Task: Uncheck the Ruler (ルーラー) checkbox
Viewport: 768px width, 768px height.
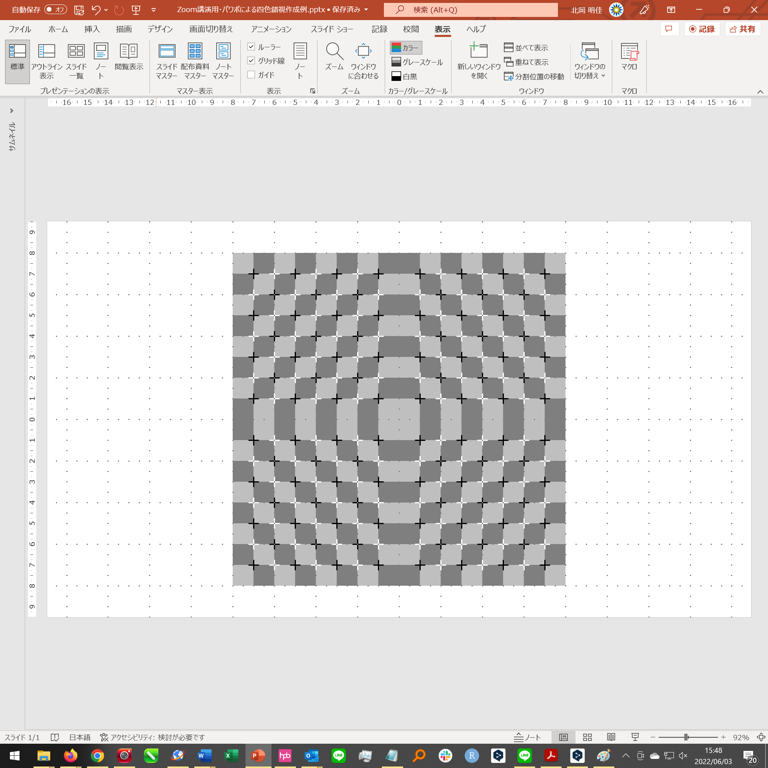Action: point(252,47)
